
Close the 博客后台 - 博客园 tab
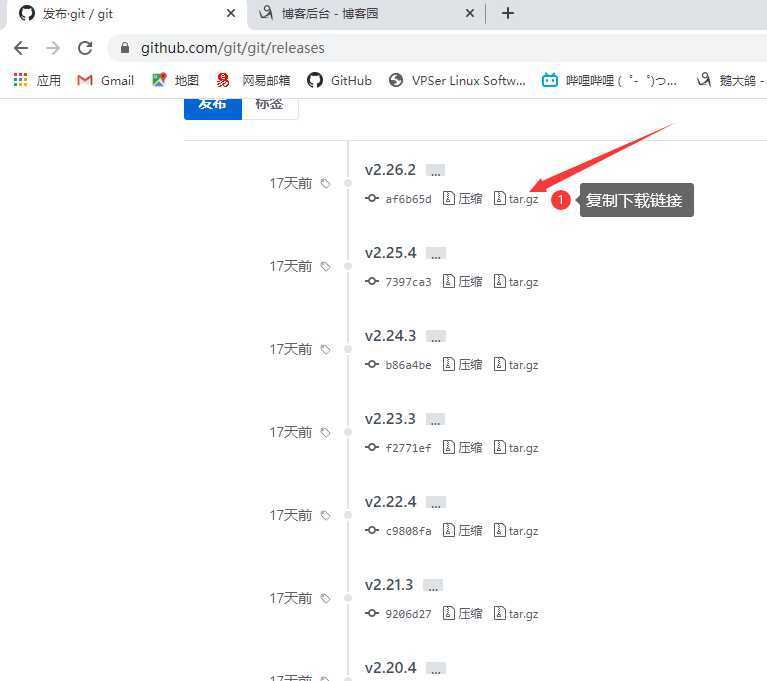(x=470, y=13)
